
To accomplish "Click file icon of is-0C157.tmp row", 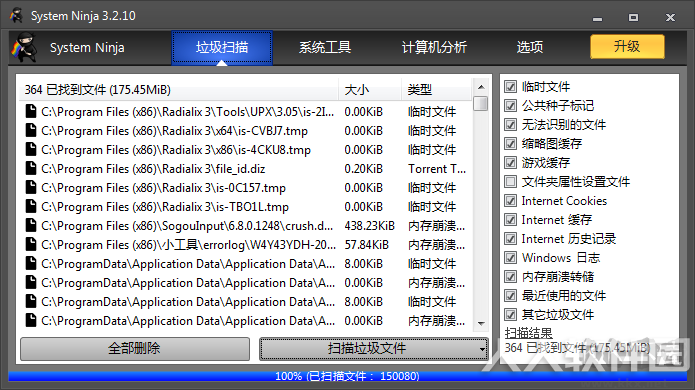I will point(31,187).
